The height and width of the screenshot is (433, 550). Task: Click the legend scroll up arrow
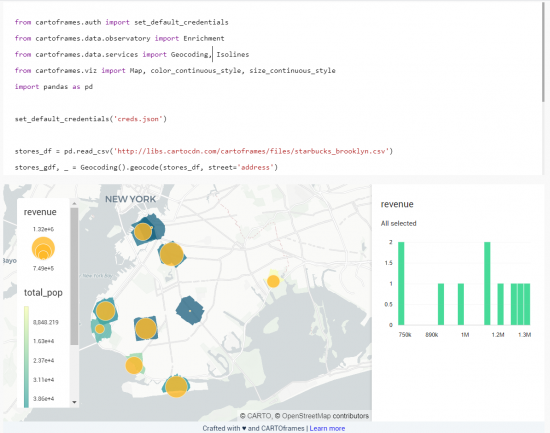click(x=74, y=204)
